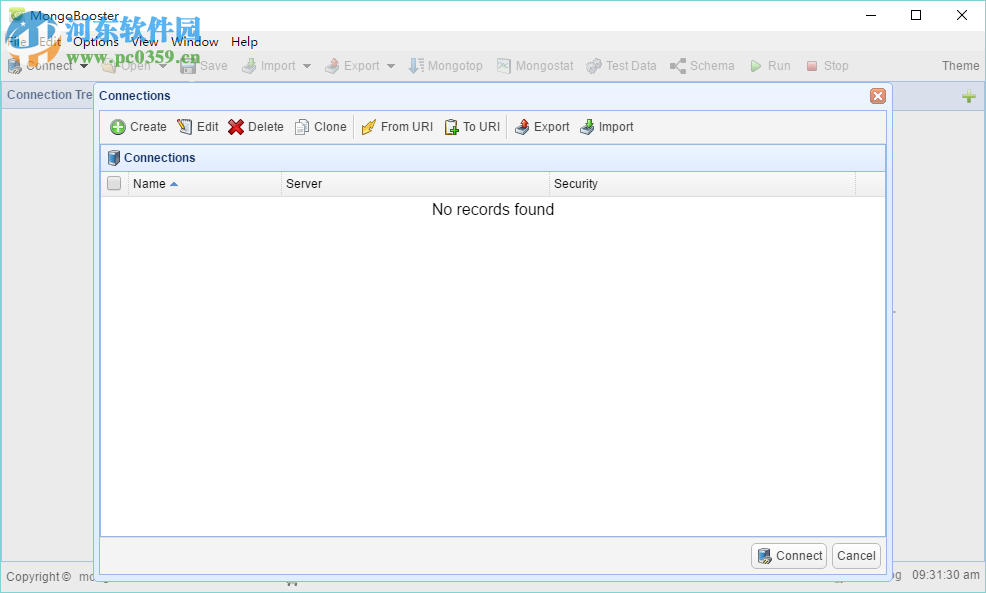The width and height of the screenshot is (986, 593).
Task: Toggle the select-all connections checkbox
Action: (113, 183)
